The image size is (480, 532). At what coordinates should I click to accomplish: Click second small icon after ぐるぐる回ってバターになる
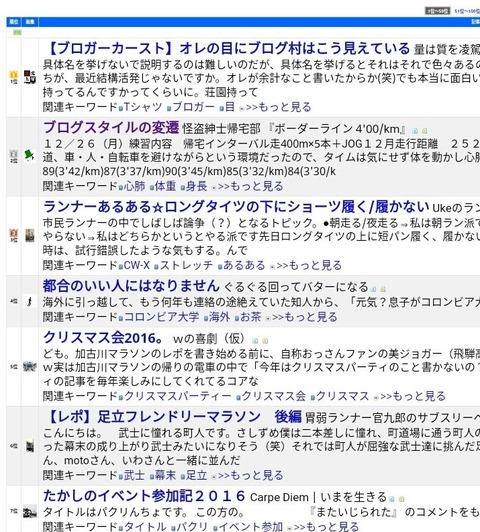[x=383, y=289]
